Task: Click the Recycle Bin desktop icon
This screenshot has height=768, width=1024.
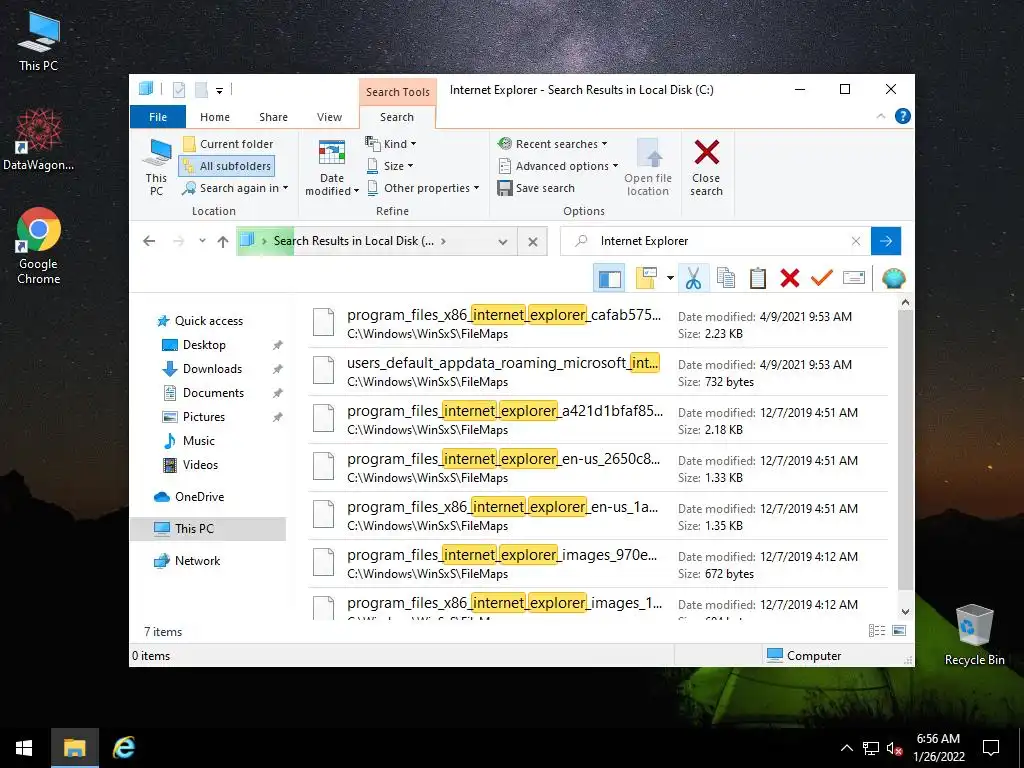Action: [x=974, y=635]
